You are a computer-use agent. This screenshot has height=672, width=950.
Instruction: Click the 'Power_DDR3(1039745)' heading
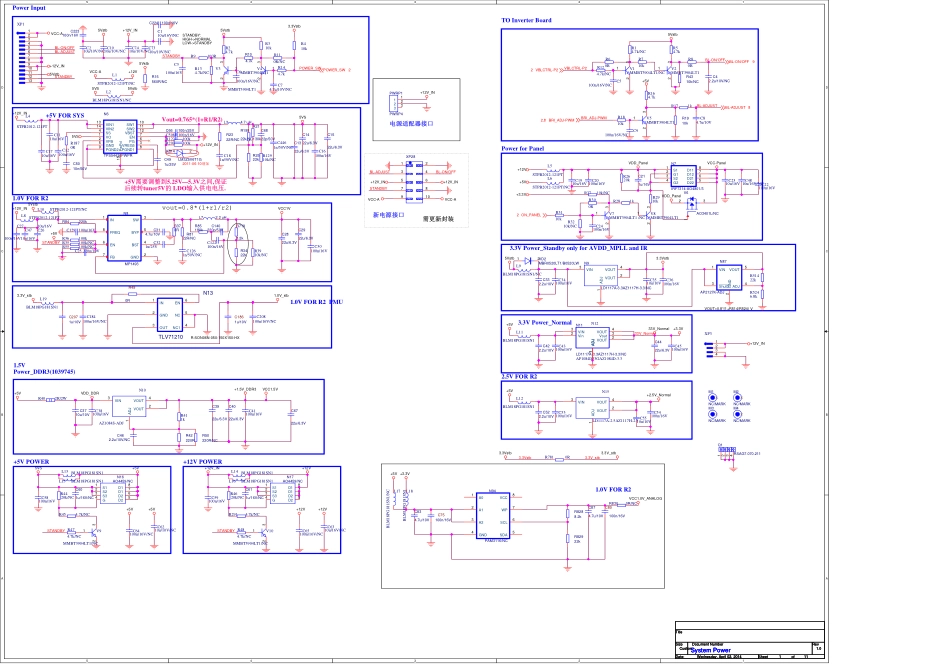(44, 371)
